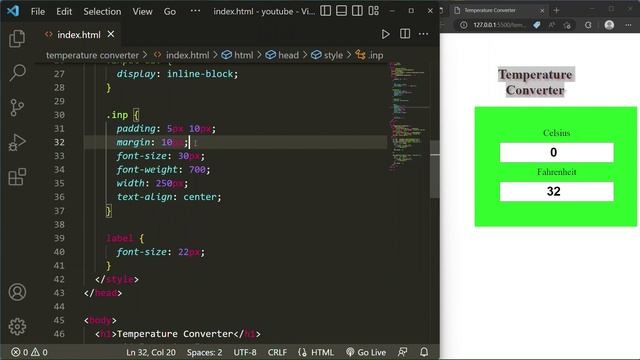Split the editor to the right
Screen dimensions: 640x360
click(405, 34)
